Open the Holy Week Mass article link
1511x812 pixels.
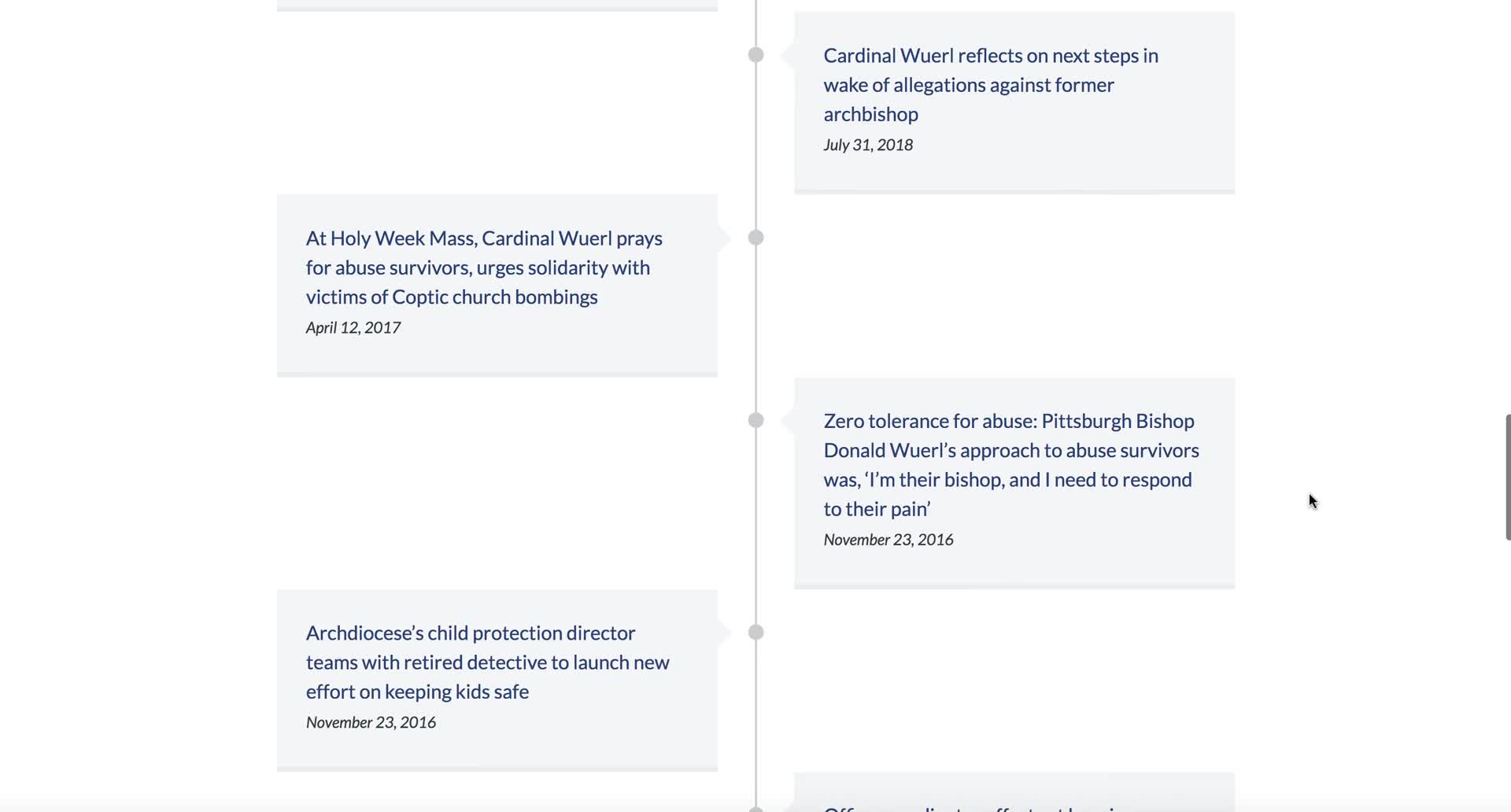(483, 268)
